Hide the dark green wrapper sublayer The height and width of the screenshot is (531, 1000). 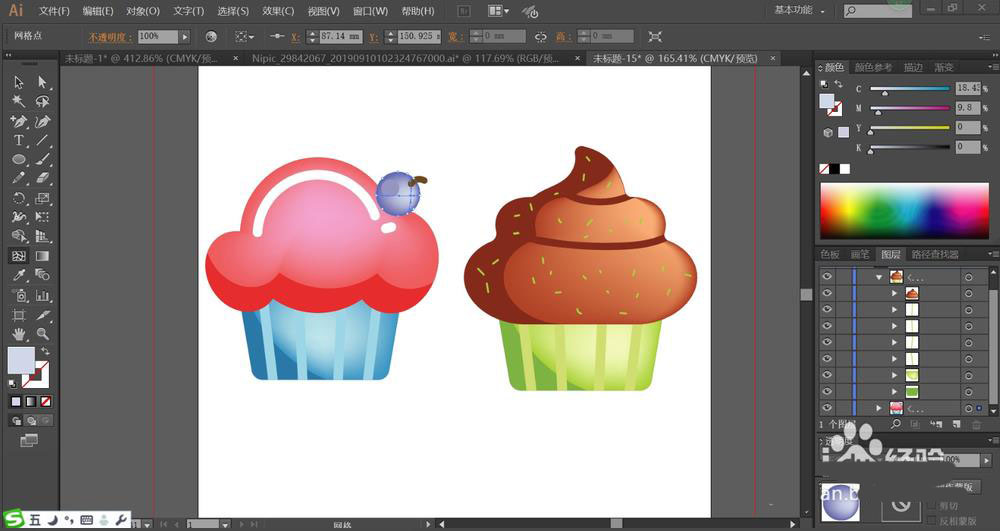[827, 391]
